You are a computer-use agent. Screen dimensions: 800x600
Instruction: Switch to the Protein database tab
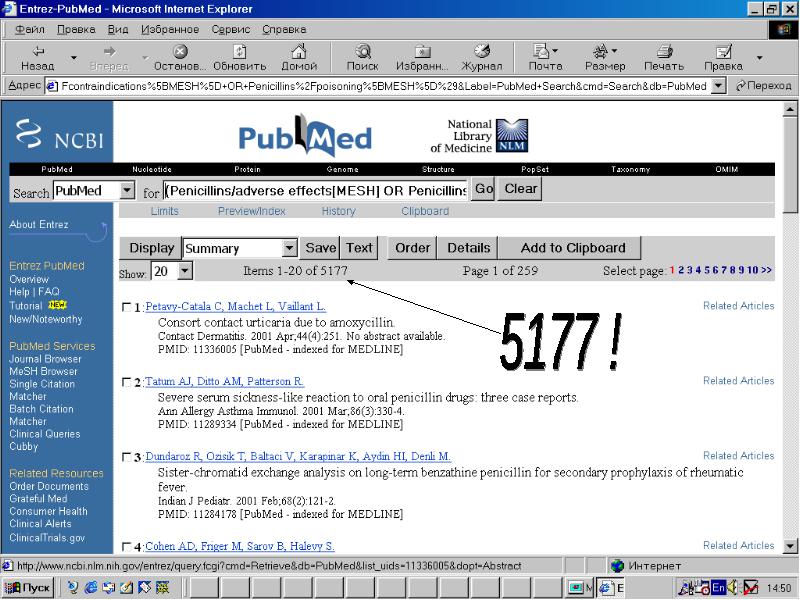click(247, 169)
